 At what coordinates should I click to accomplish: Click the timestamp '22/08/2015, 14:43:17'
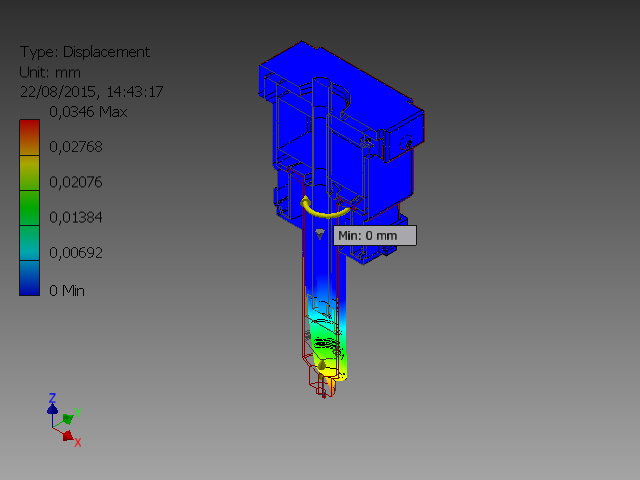click(x=91, y=91)
